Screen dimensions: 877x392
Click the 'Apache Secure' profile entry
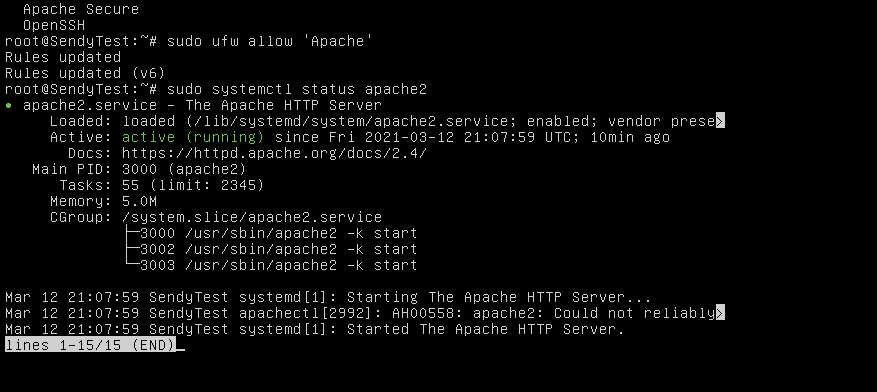pyautogui.click(x=81, y=10)
